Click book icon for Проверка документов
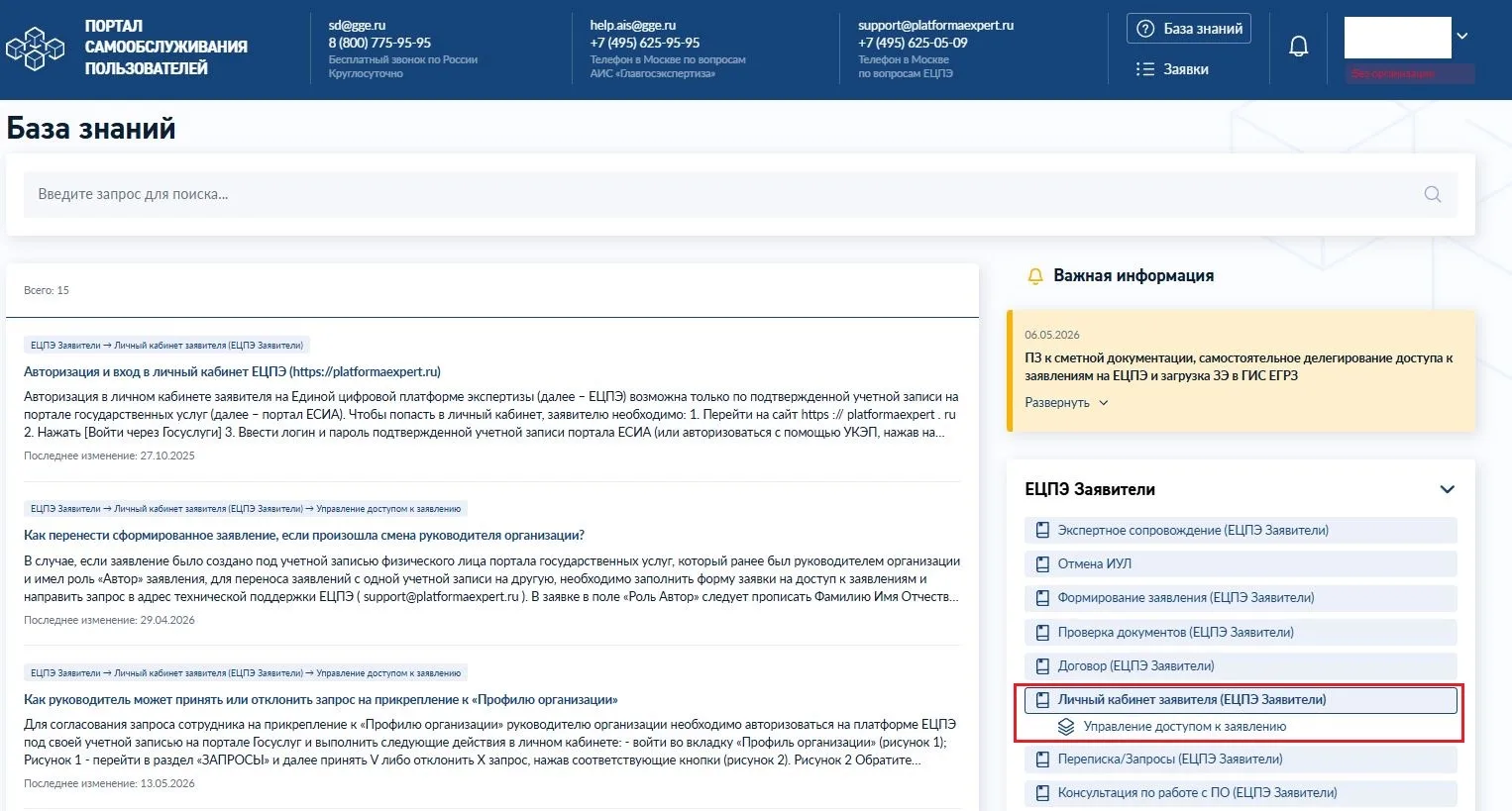1512x811 pixels. pos(1042,633)
